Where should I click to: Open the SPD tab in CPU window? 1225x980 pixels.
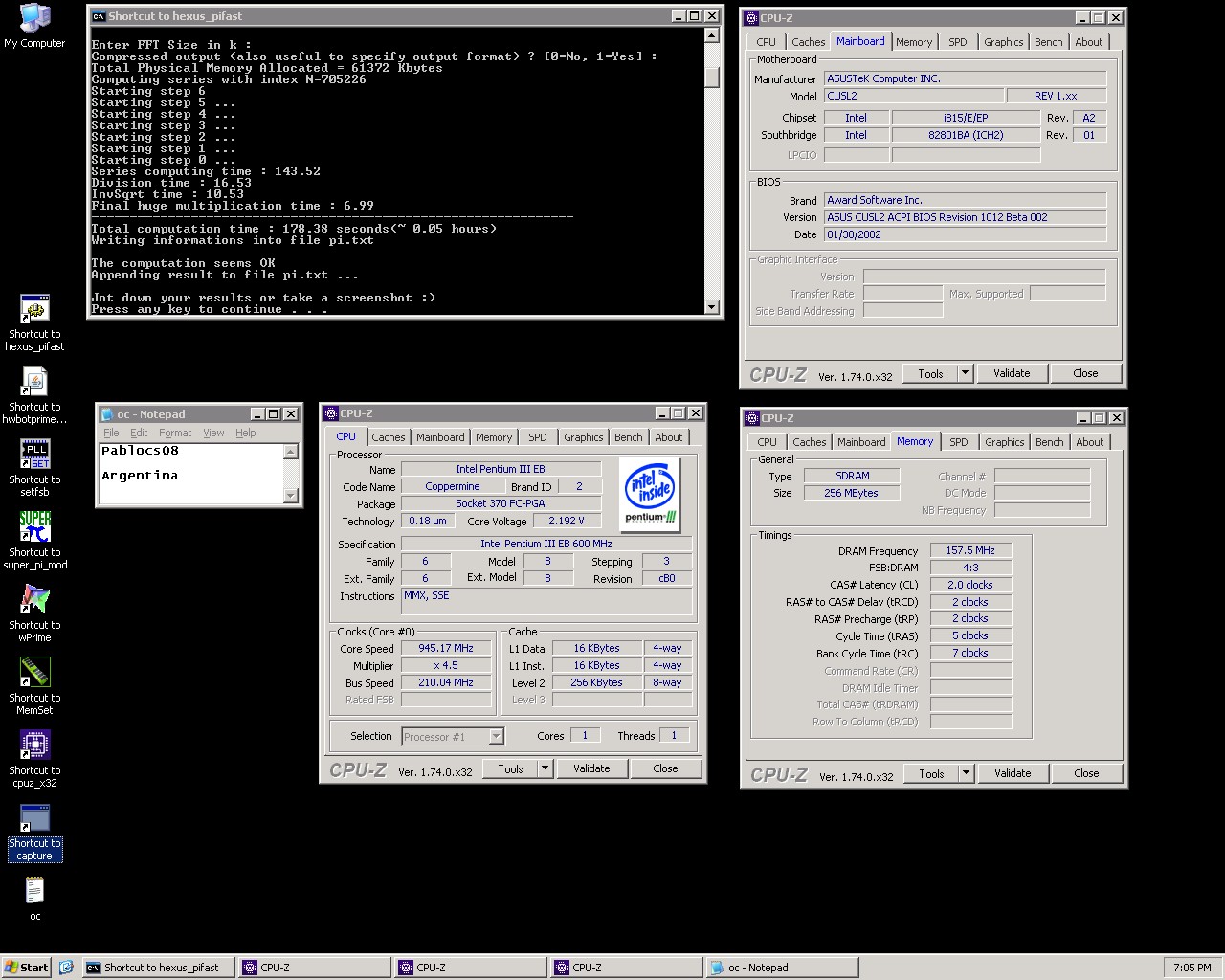click(x=538, y=437)
